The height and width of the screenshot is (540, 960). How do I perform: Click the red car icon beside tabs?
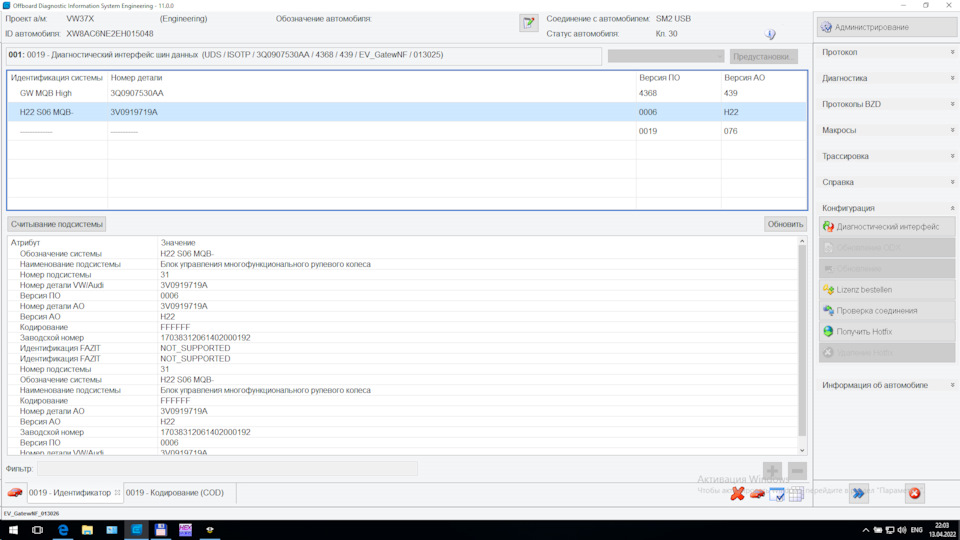(x=15, y=493)
